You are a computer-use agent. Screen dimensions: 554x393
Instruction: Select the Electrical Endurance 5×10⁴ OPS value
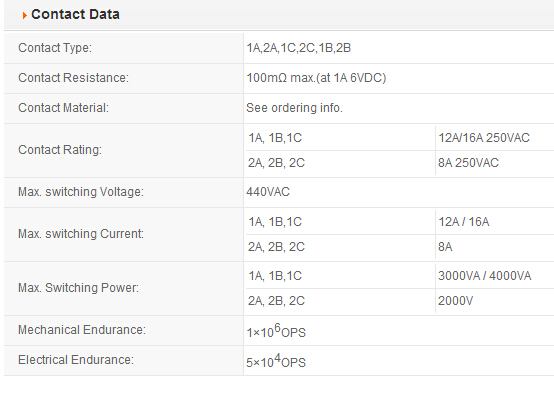pos(276,361)
